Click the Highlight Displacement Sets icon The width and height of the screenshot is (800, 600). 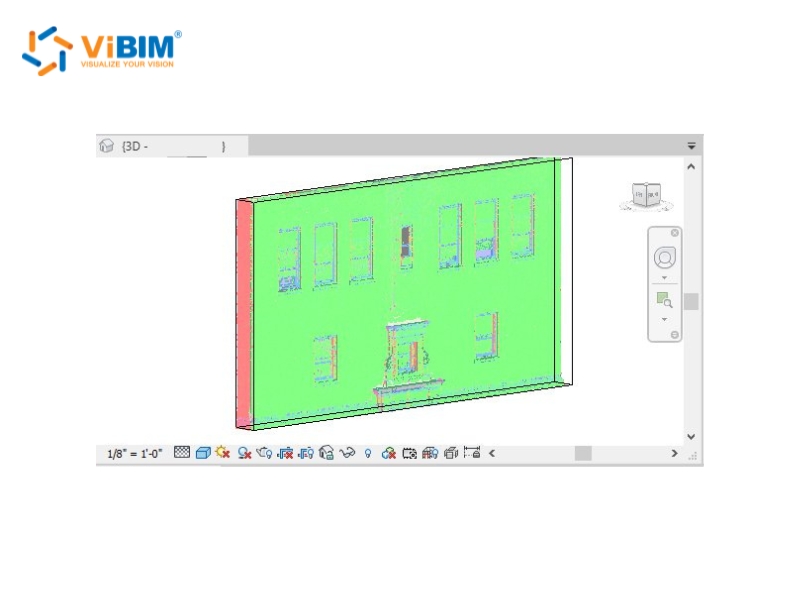(451, 453)
